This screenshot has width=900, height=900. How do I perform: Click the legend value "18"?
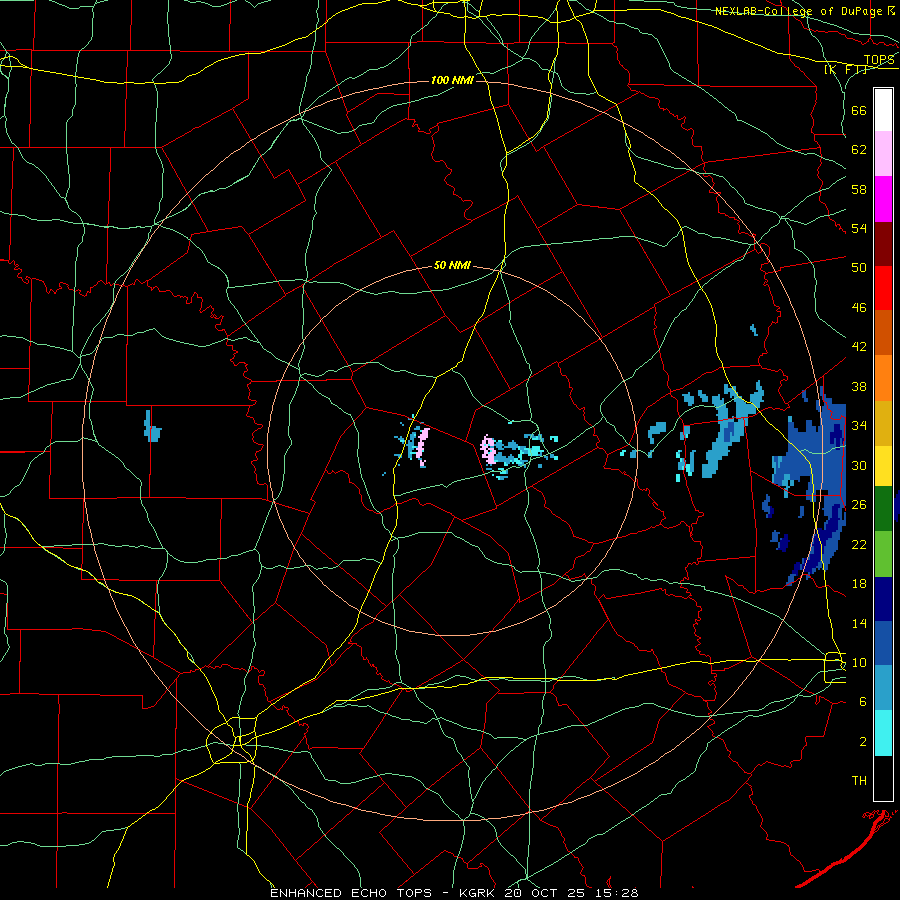pos(859,584)
